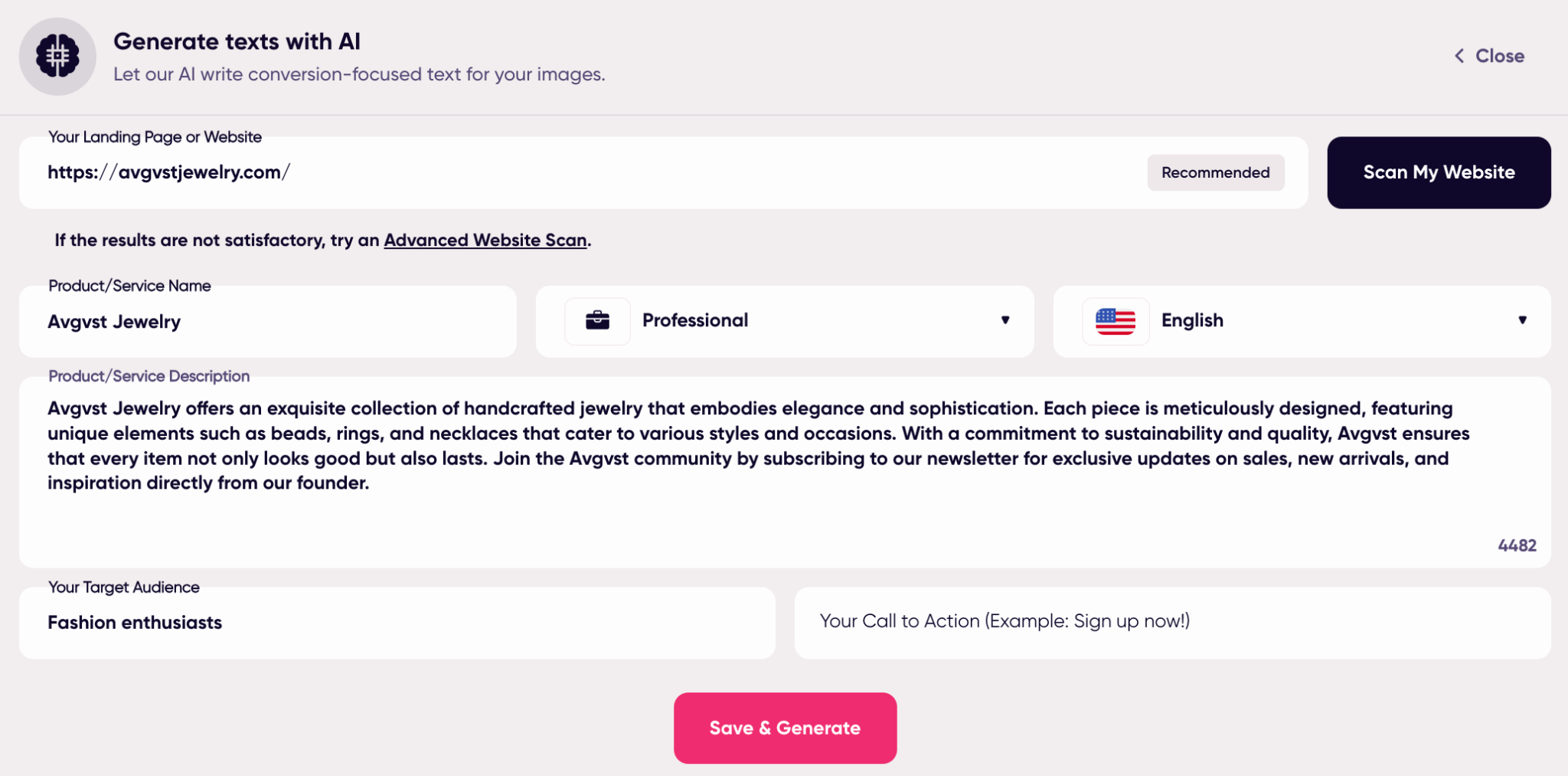Click the briefcase icon beside Professional

[x=597, y=321]
